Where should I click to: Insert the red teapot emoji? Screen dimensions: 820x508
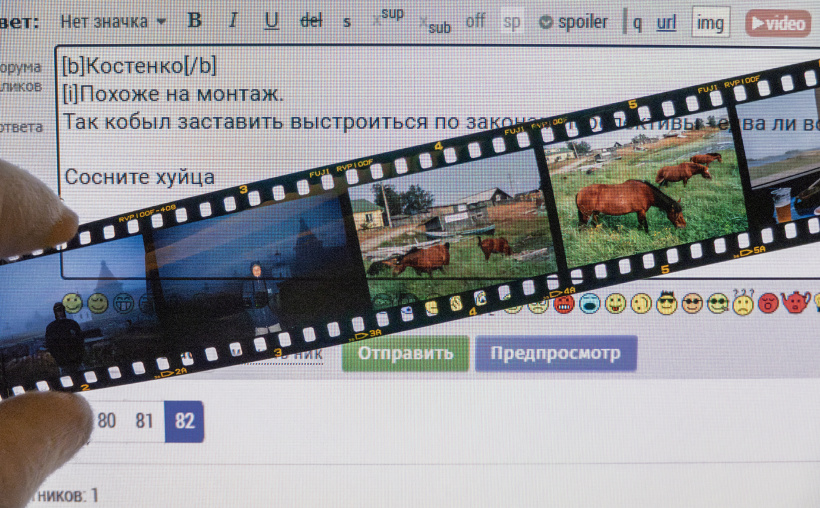click(x=797, y=302)
